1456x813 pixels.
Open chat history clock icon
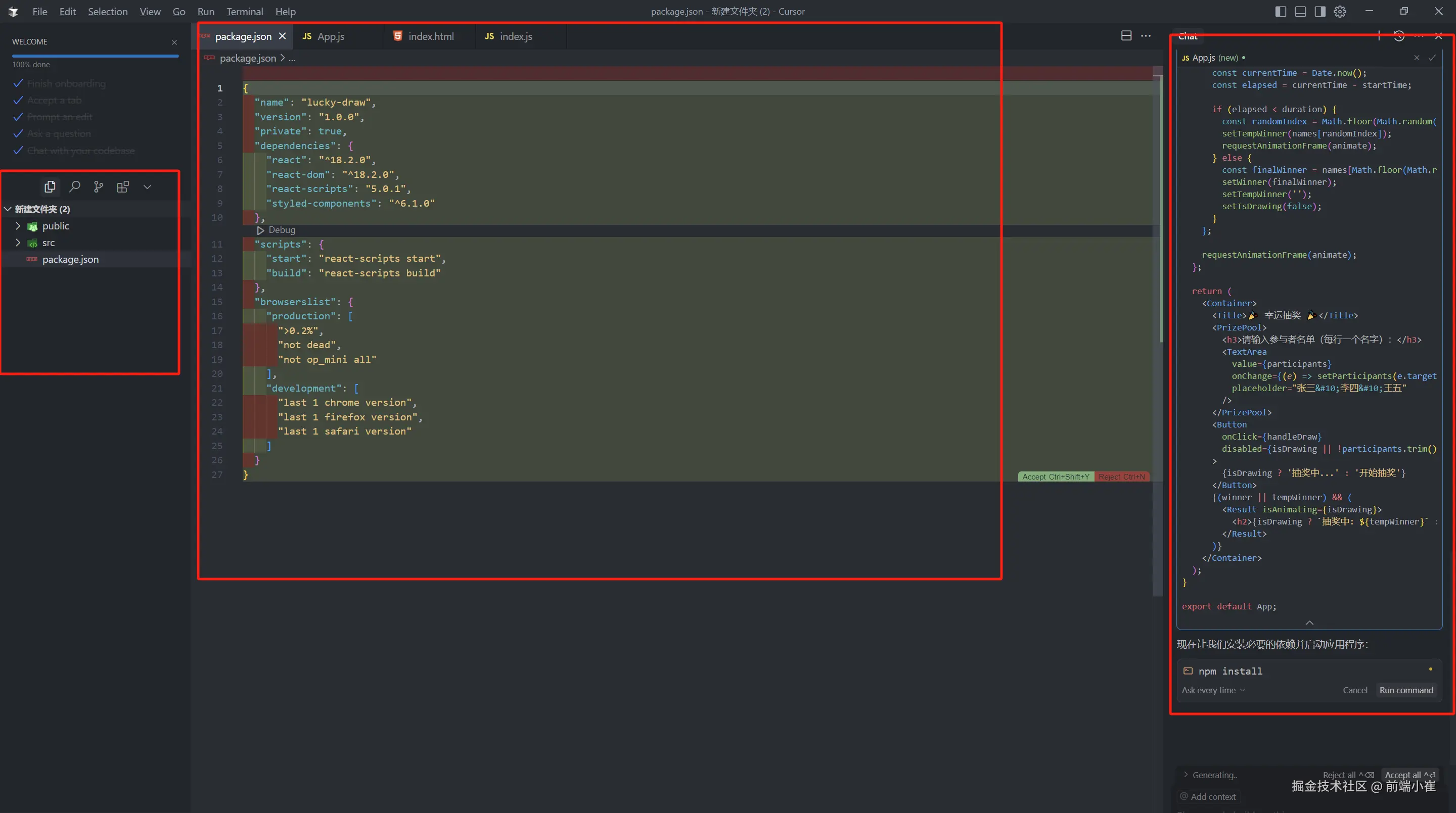coord(1399,36)
